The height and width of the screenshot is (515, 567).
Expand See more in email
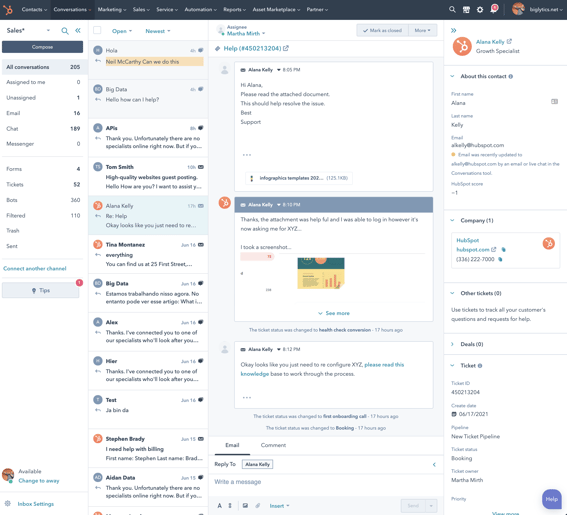pos(334,313)
